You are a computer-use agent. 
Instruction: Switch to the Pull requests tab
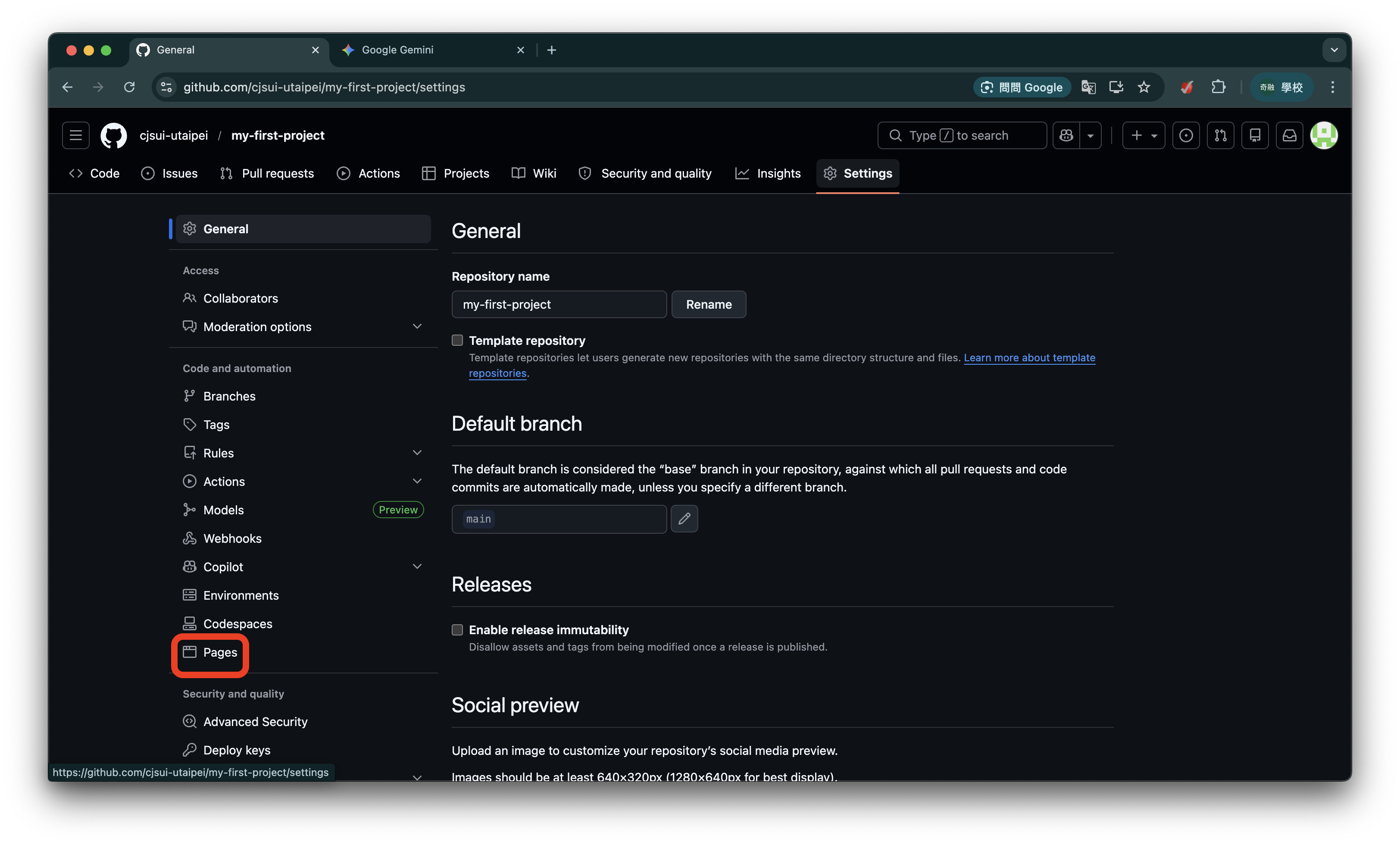[267, 173]
